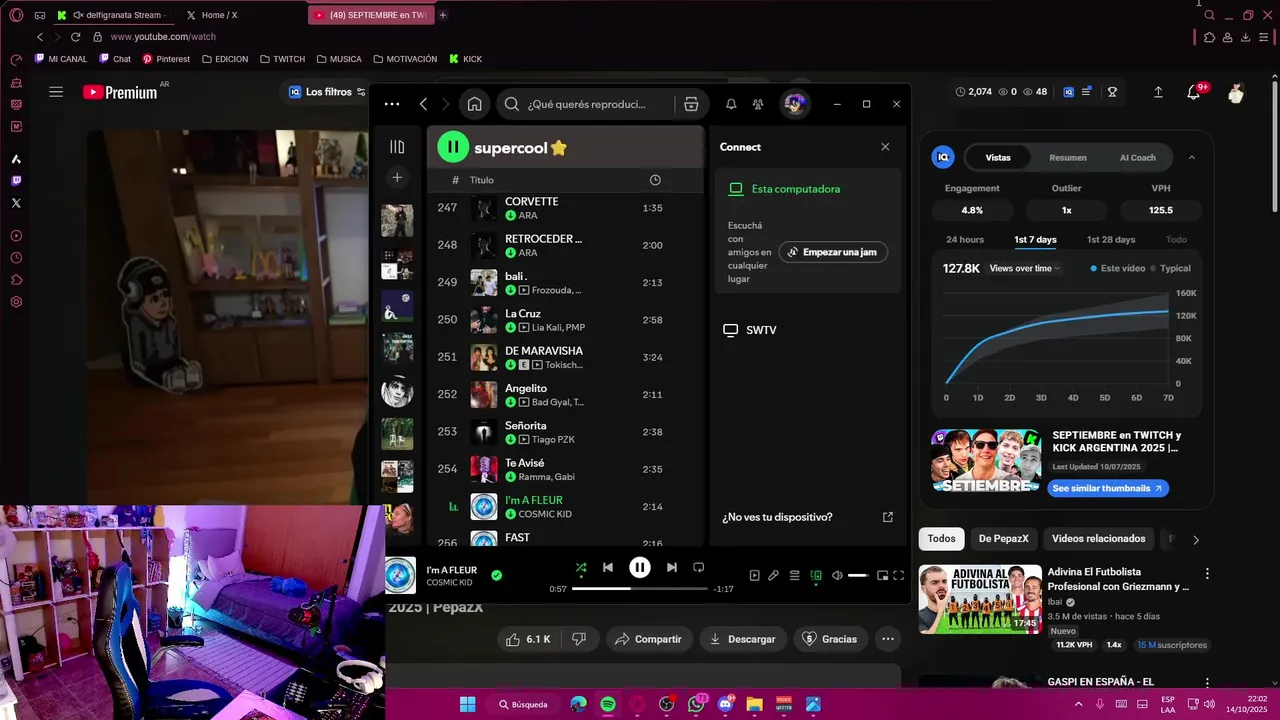Skip to next track in Spotify
This screenshot has height=720, width=1280.
pyautogui.click(x=672, y=567)
